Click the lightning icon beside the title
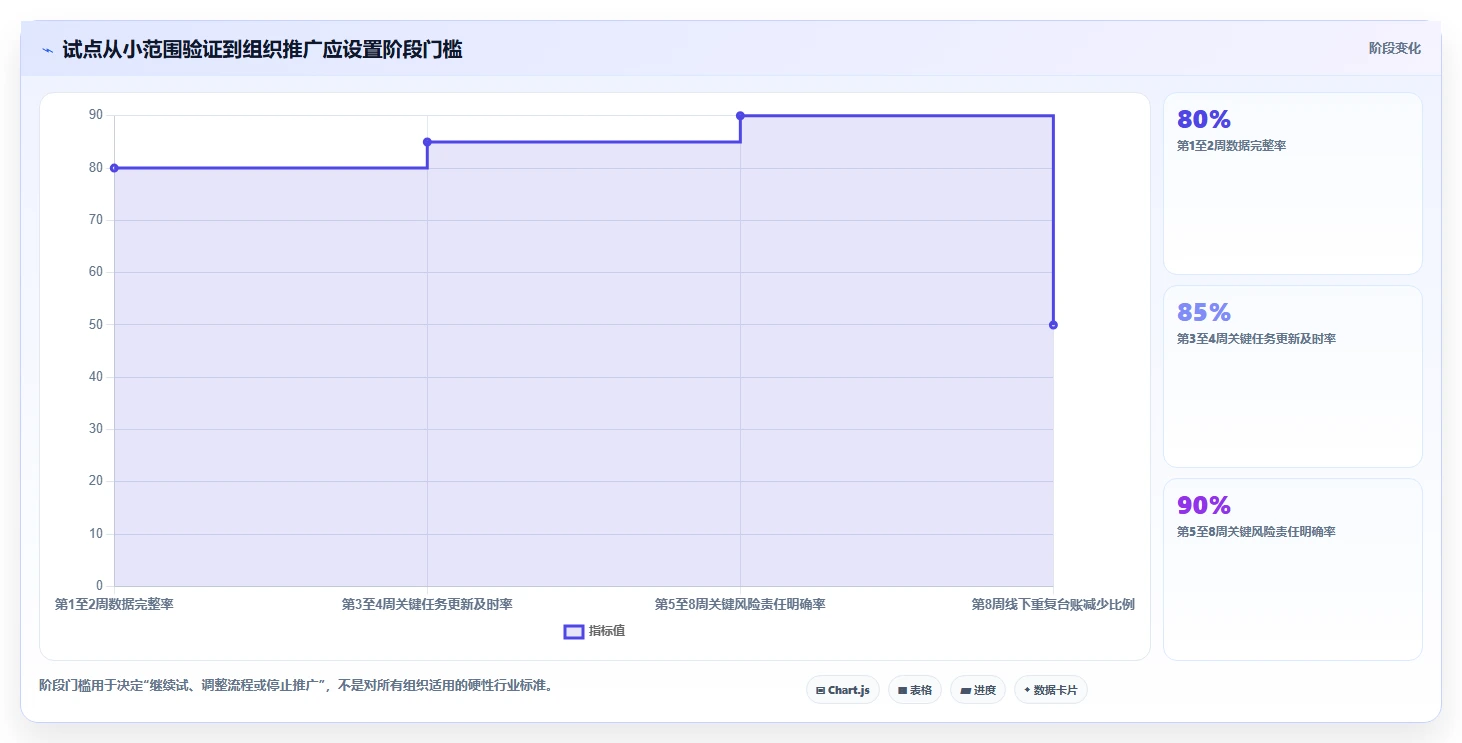Screen dimensions: 1462x743 pyautogui.click(x=47, y=50)
